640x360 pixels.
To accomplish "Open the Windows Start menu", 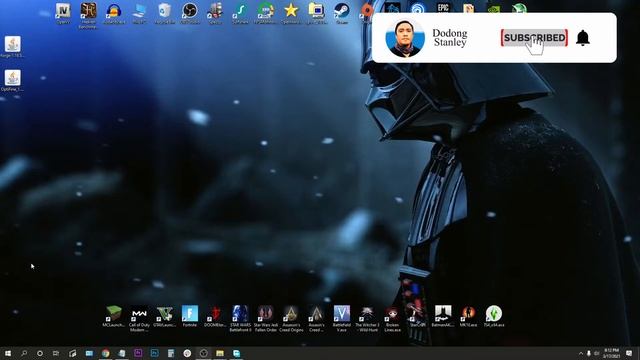I will point(8,353).
